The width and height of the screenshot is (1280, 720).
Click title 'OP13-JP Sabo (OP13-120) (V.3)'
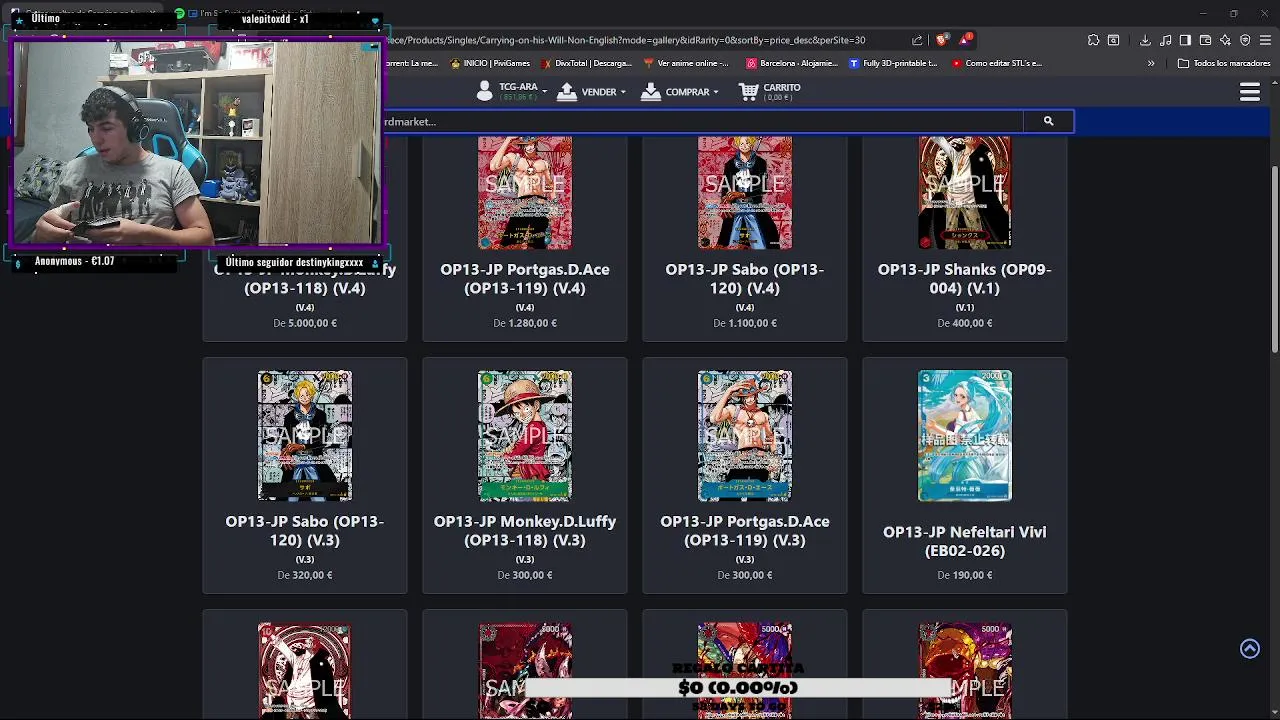tap(305, 531)
